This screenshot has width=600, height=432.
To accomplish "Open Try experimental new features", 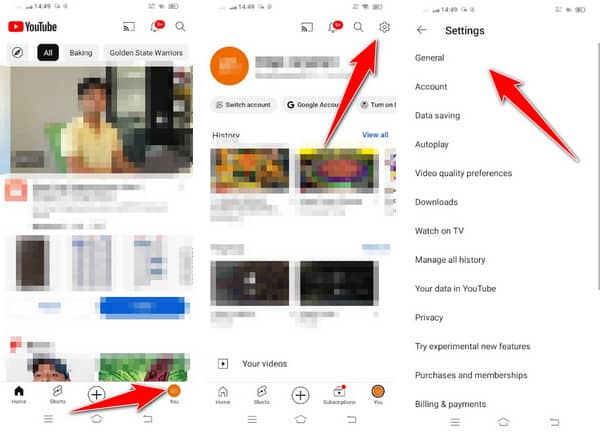I will (473, 346).
